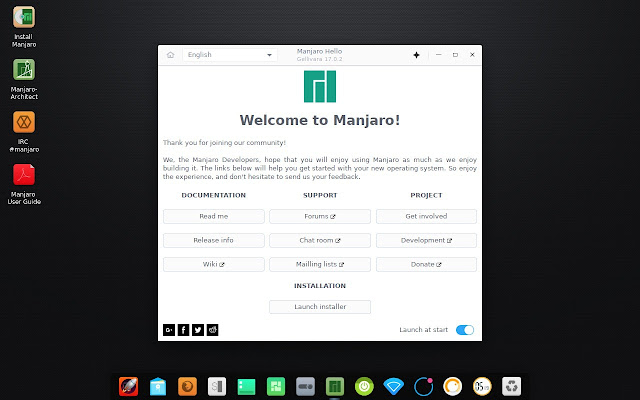Open the Manjaro-Architect desktop icon

click(x=24, y=70)
